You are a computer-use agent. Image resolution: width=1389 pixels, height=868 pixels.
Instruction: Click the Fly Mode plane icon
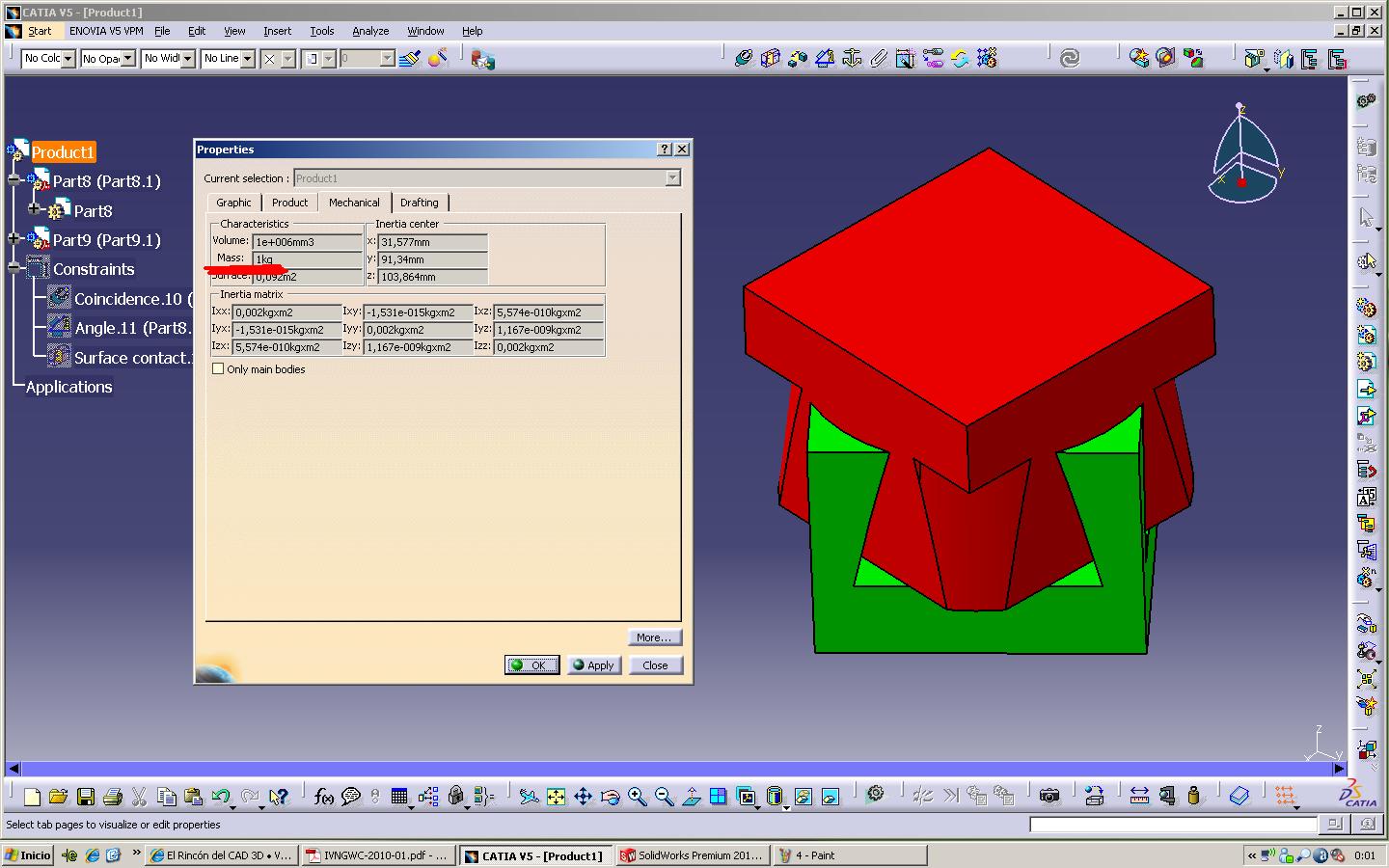click(529, 797)
